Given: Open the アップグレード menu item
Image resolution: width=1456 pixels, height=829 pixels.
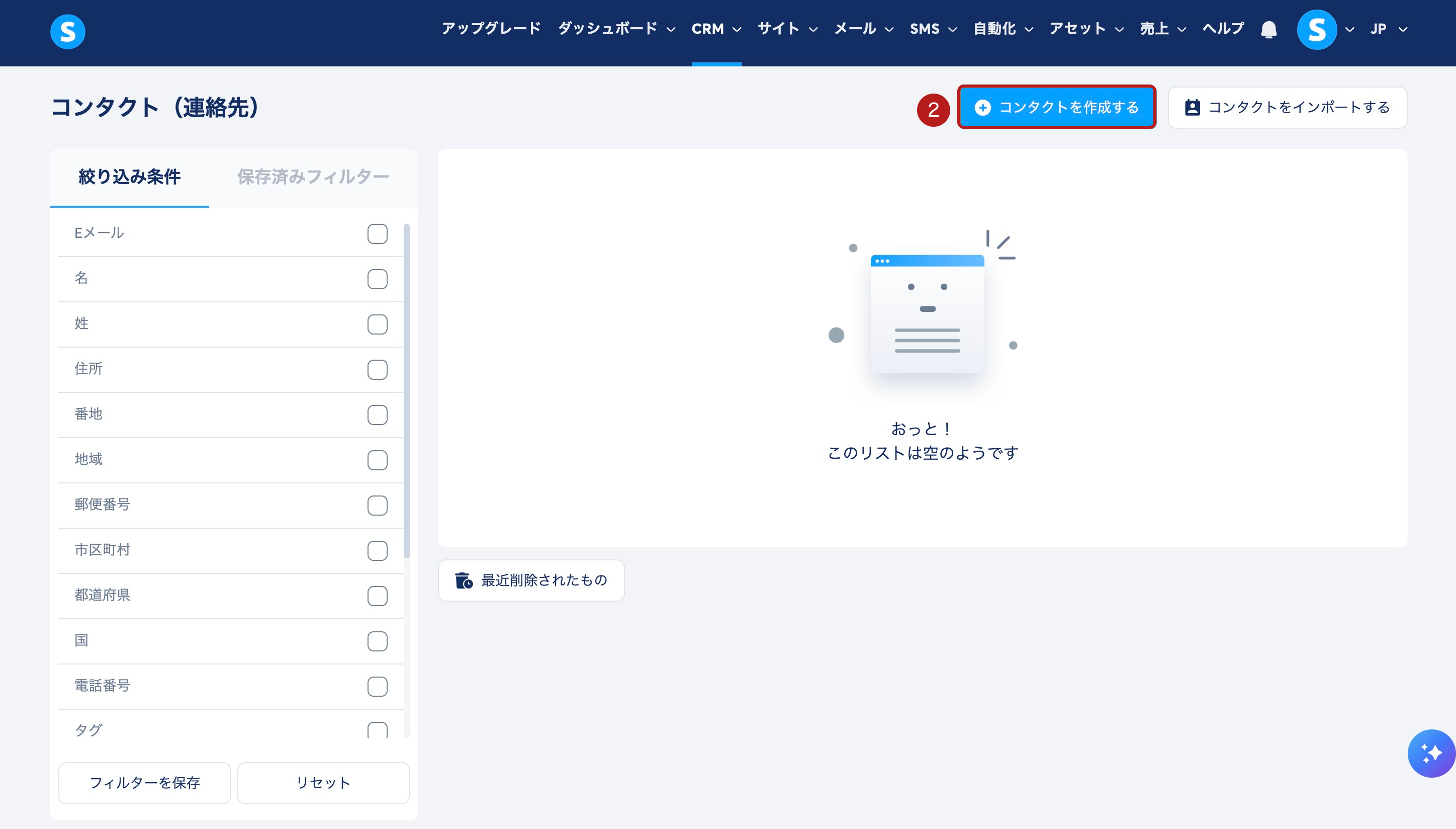Looking at the screenshot, I should tap(491, 29).
